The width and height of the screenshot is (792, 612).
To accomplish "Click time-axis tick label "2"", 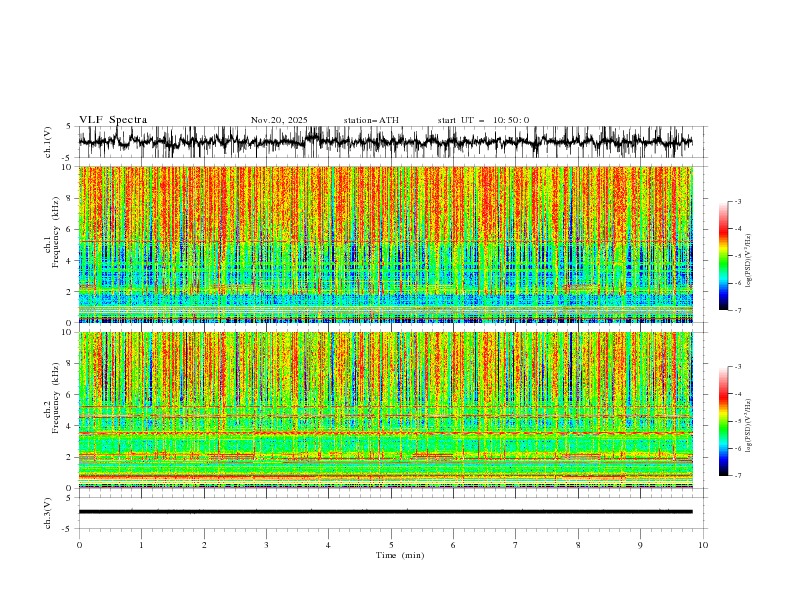I will click(204, 545).
